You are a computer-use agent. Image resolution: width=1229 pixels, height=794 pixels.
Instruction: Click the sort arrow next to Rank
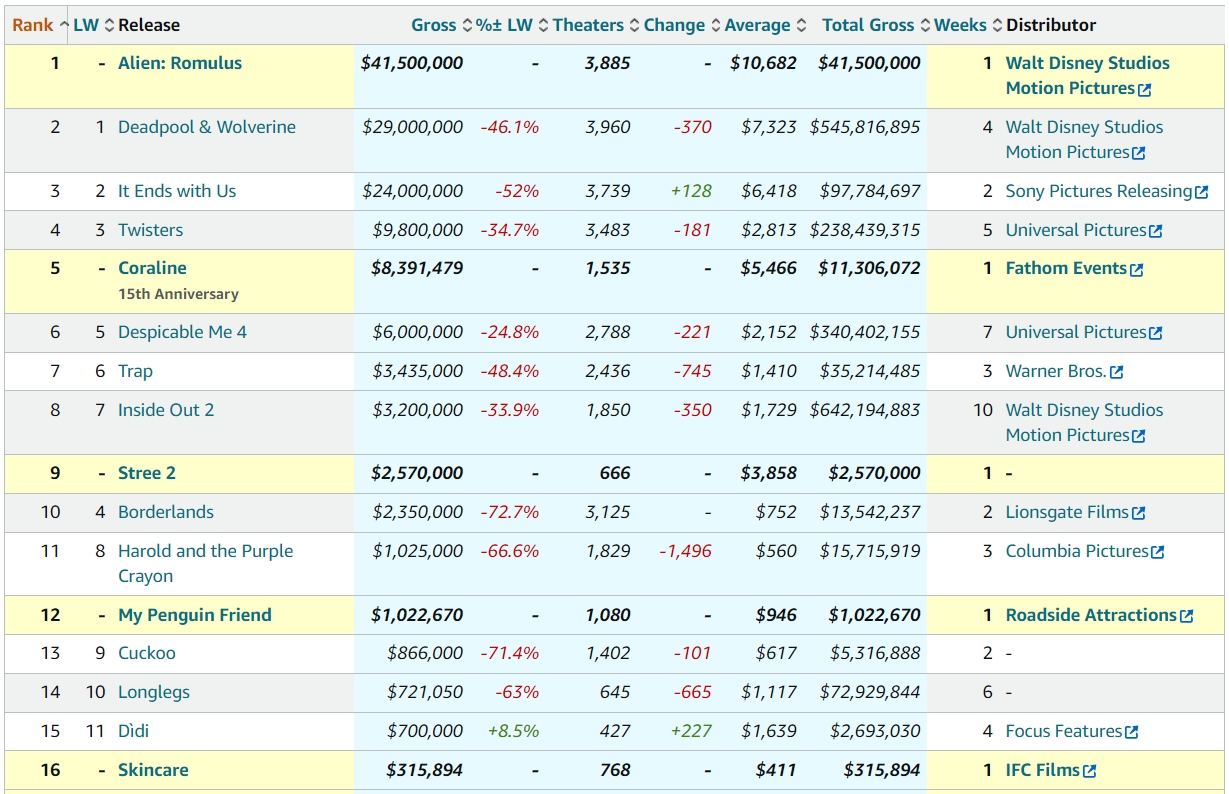coord(64,25)
